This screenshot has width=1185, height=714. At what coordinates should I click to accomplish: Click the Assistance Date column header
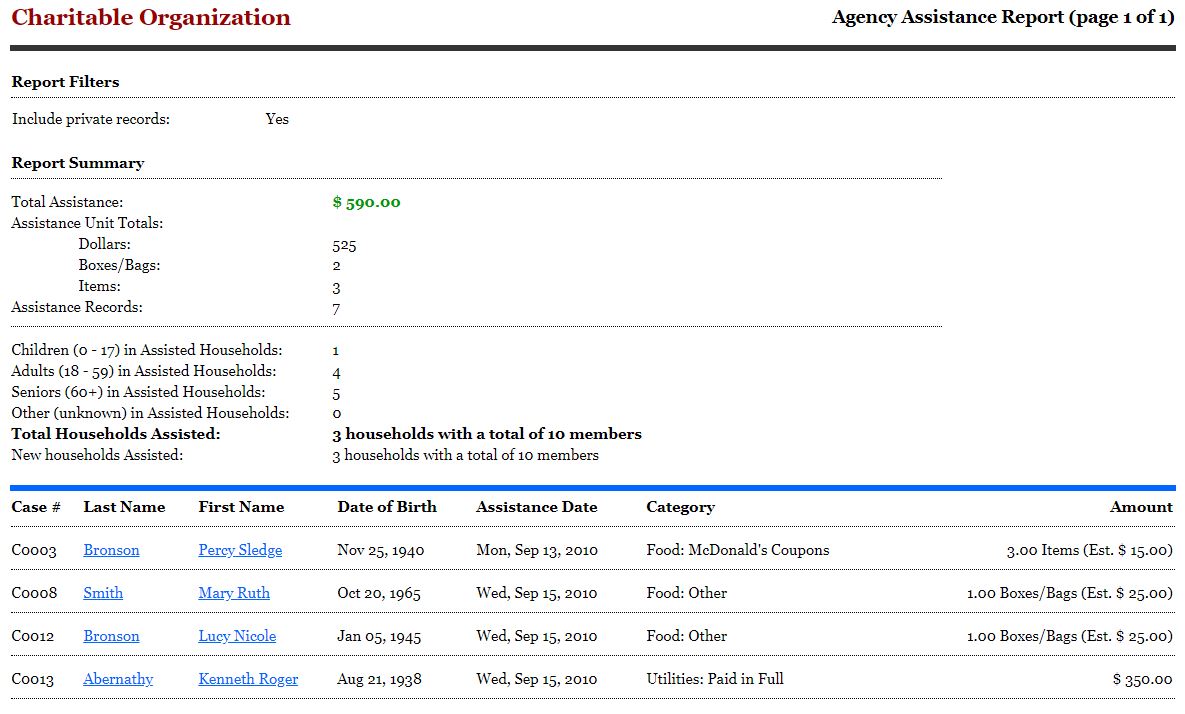click(536, 507)
